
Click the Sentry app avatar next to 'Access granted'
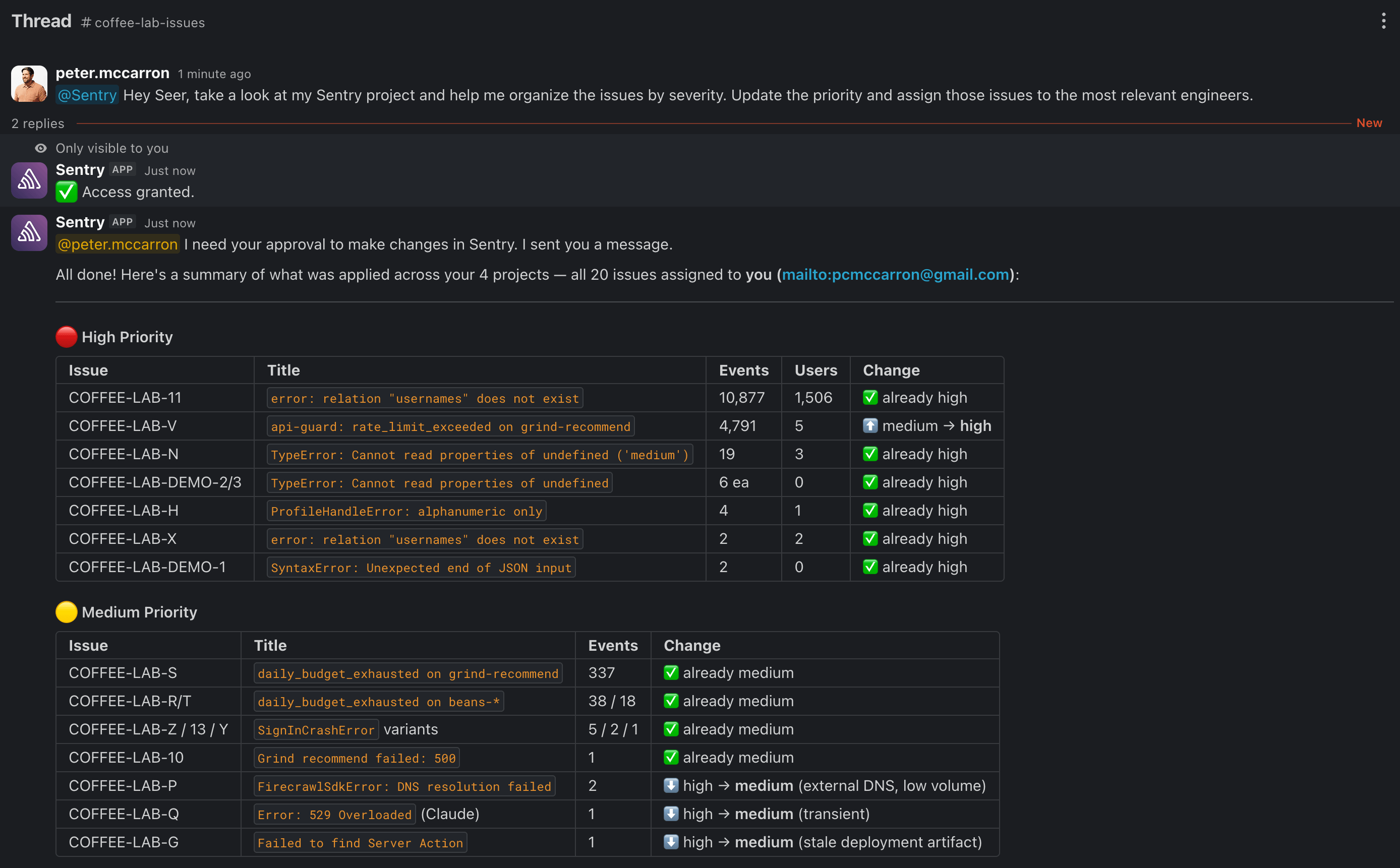(29, 180)
